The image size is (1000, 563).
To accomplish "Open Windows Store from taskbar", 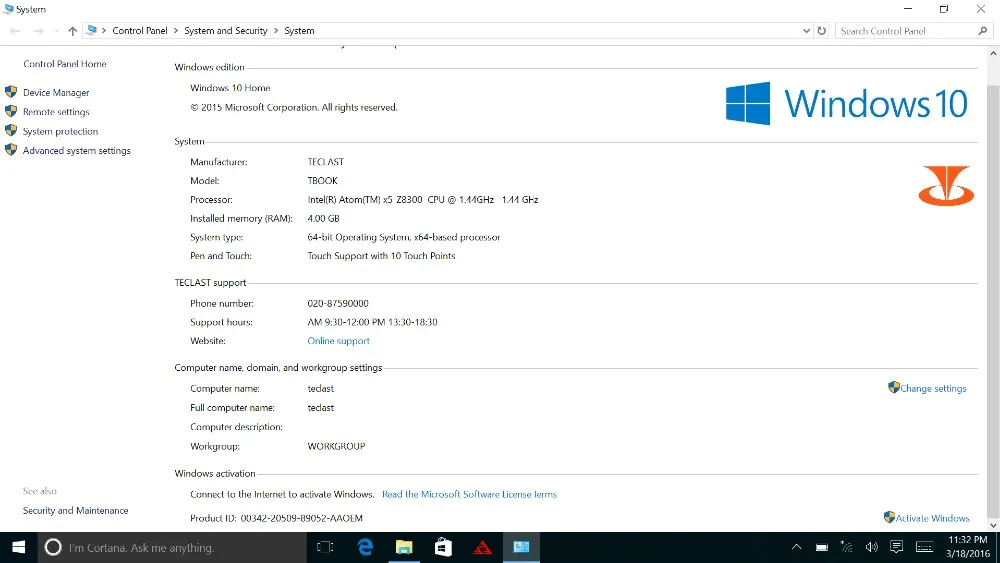I will tap(443, 547).
